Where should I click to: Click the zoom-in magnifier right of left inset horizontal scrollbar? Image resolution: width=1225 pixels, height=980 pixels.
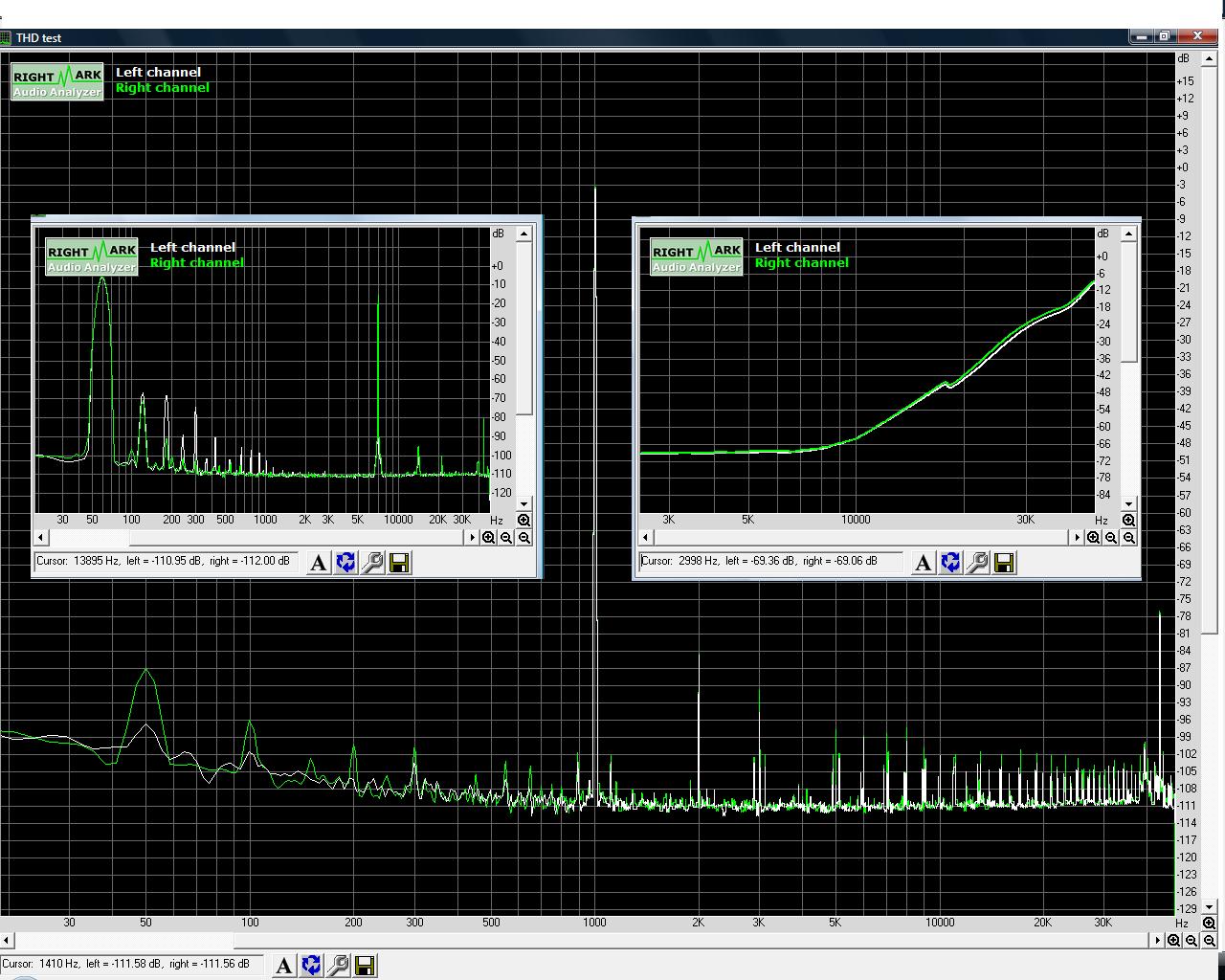(x=489, y=538)
